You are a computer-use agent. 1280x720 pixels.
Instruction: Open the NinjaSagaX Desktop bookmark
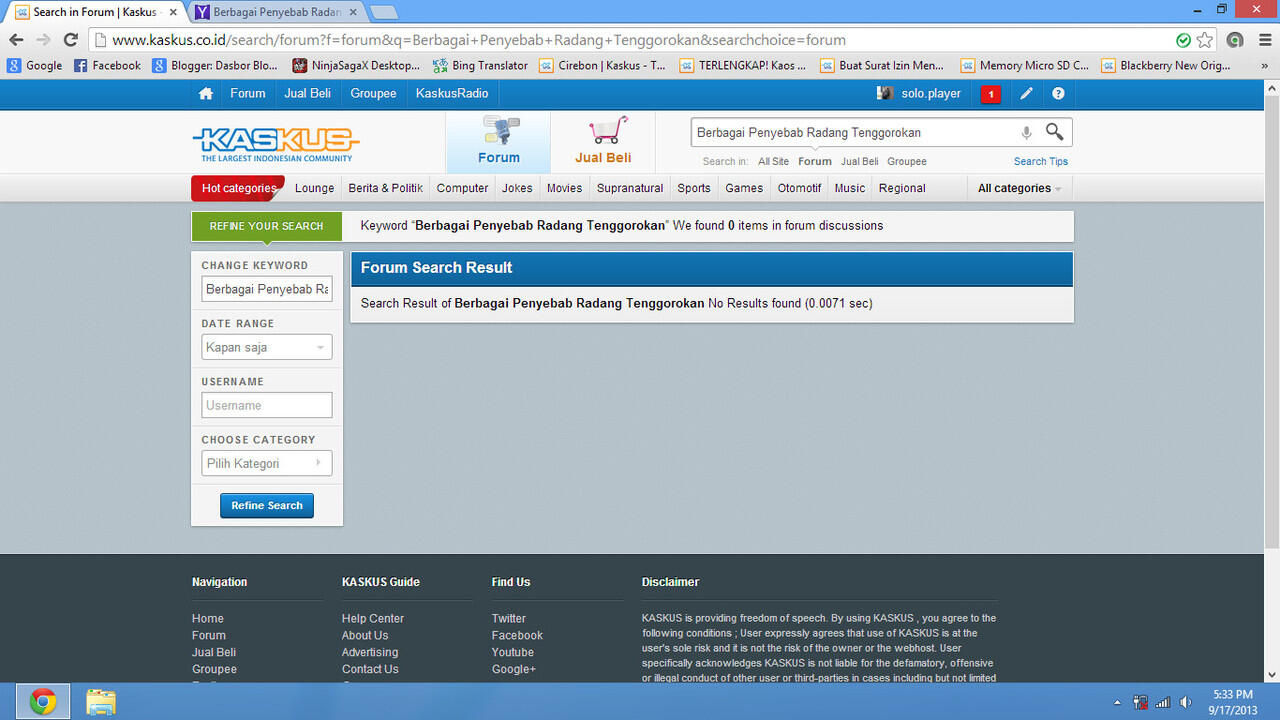356,66
